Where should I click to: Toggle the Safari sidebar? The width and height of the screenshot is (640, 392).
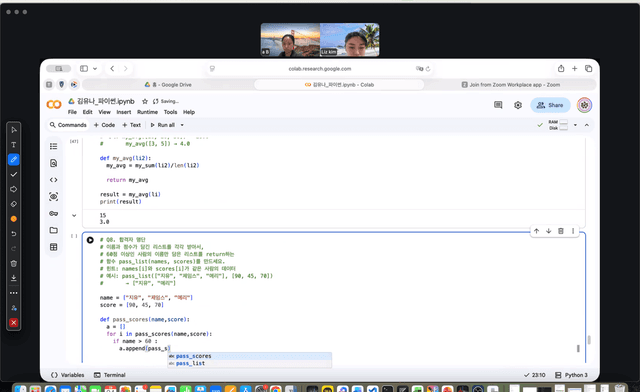click(84, 69)
